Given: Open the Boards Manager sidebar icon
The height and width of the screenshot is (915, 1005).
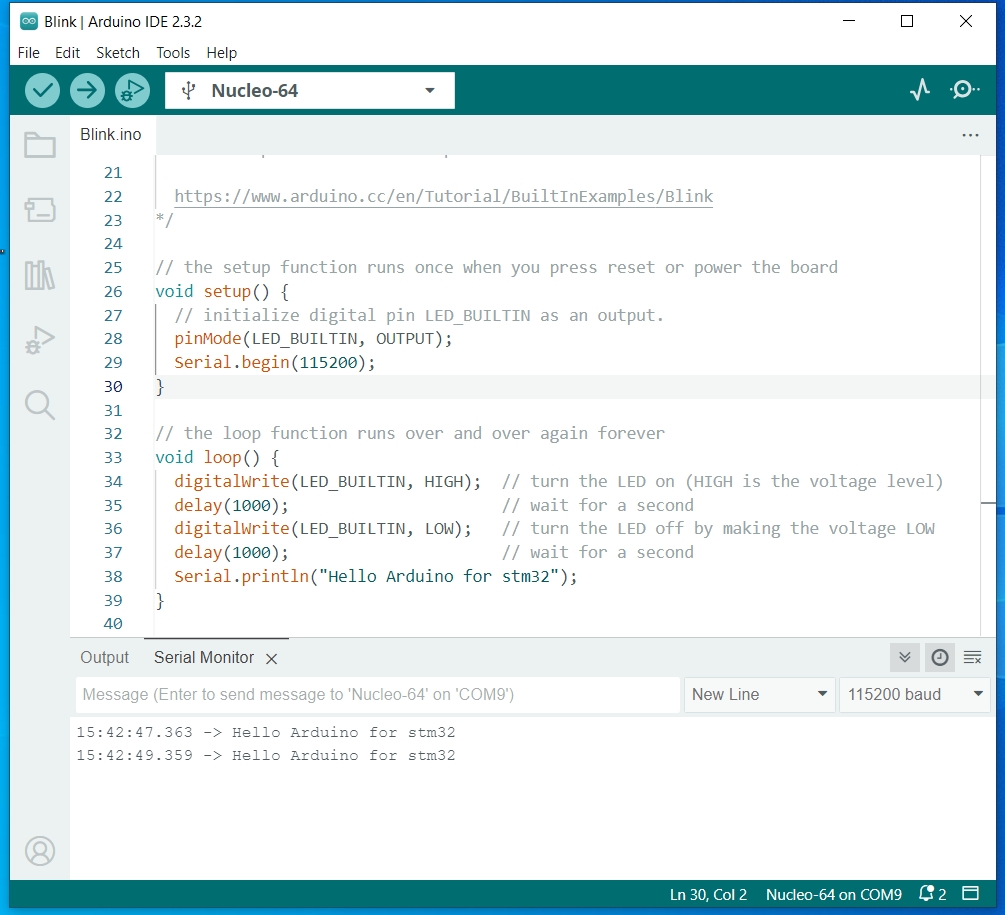Looking at the screenshot, I should click(40, 210).
